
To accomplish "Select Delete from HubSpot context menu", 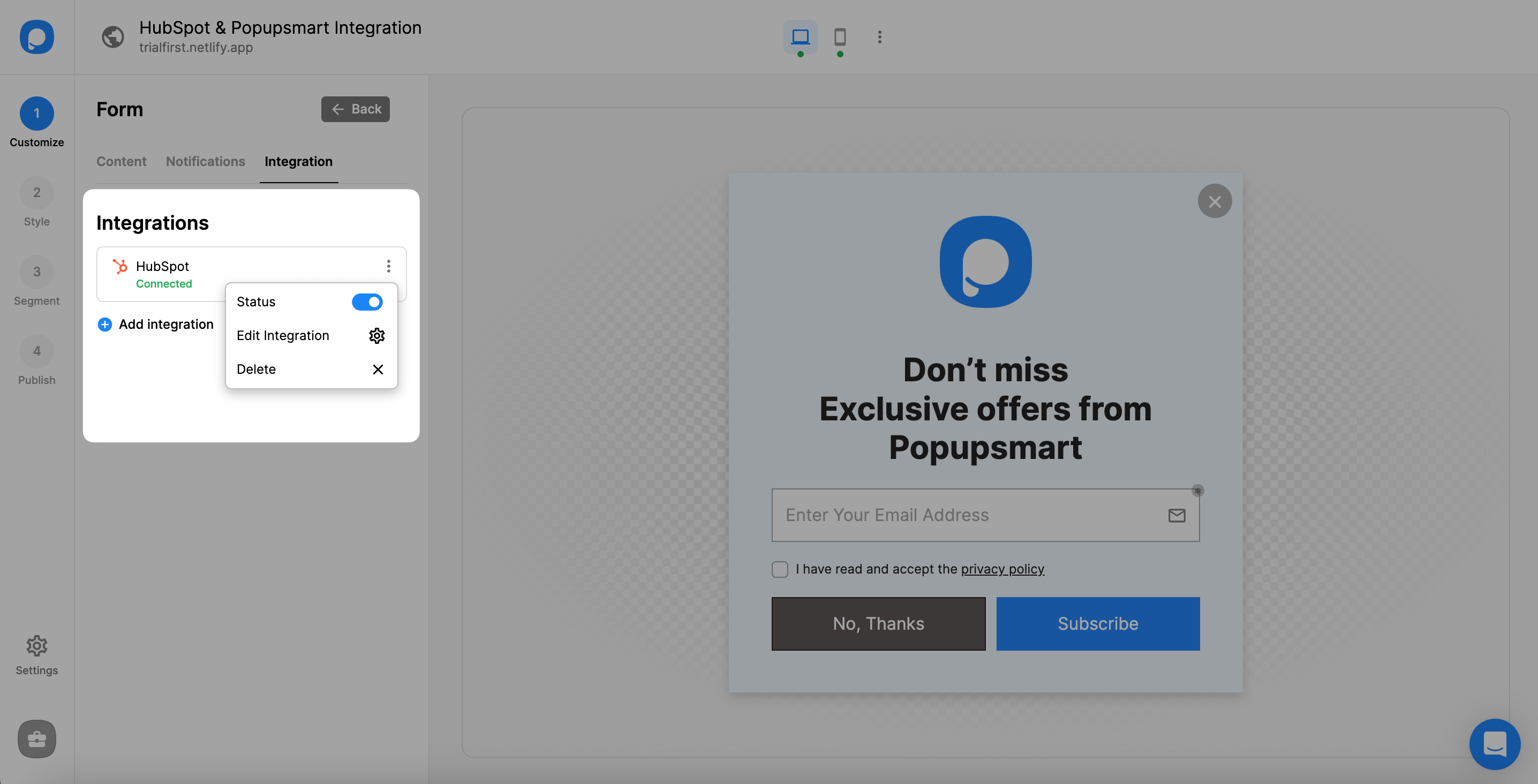I will (x=255, y=369).
